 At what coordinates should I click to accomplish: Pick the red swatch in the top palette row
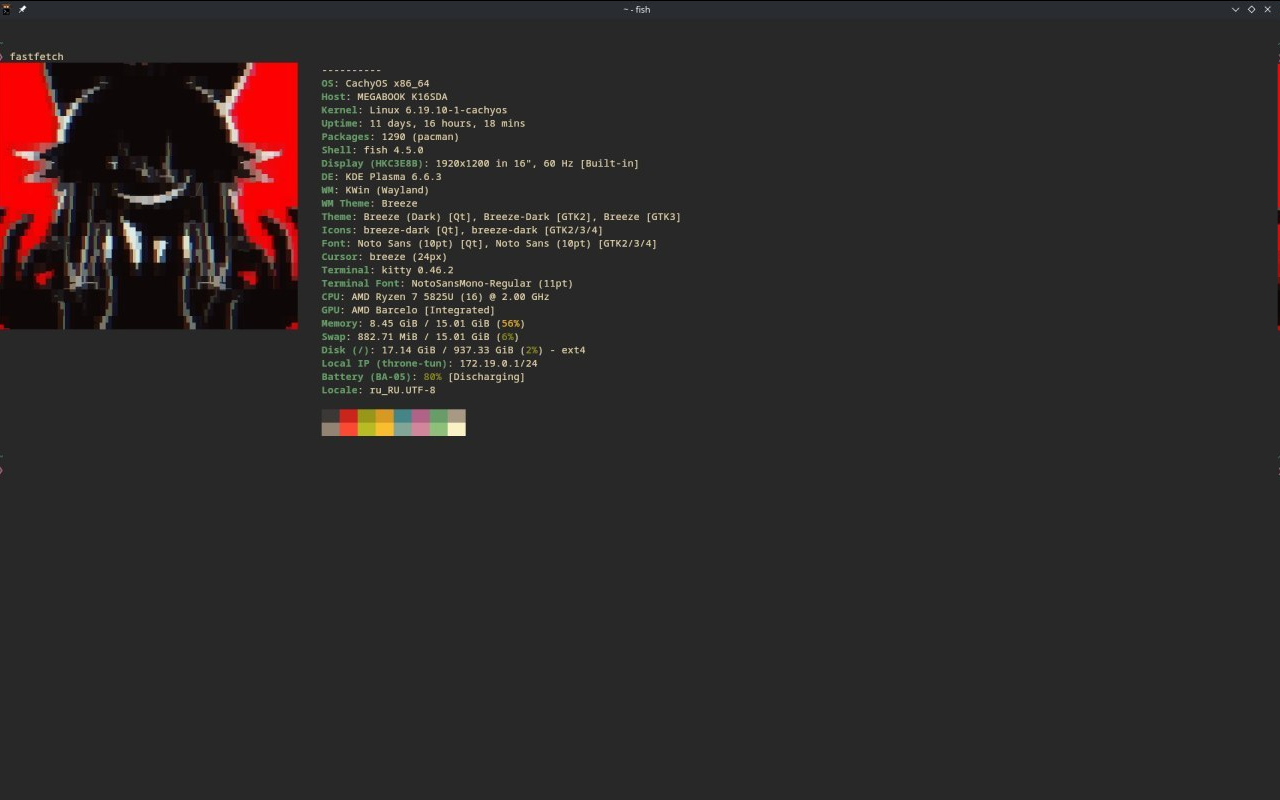click(x=348, y=416)
